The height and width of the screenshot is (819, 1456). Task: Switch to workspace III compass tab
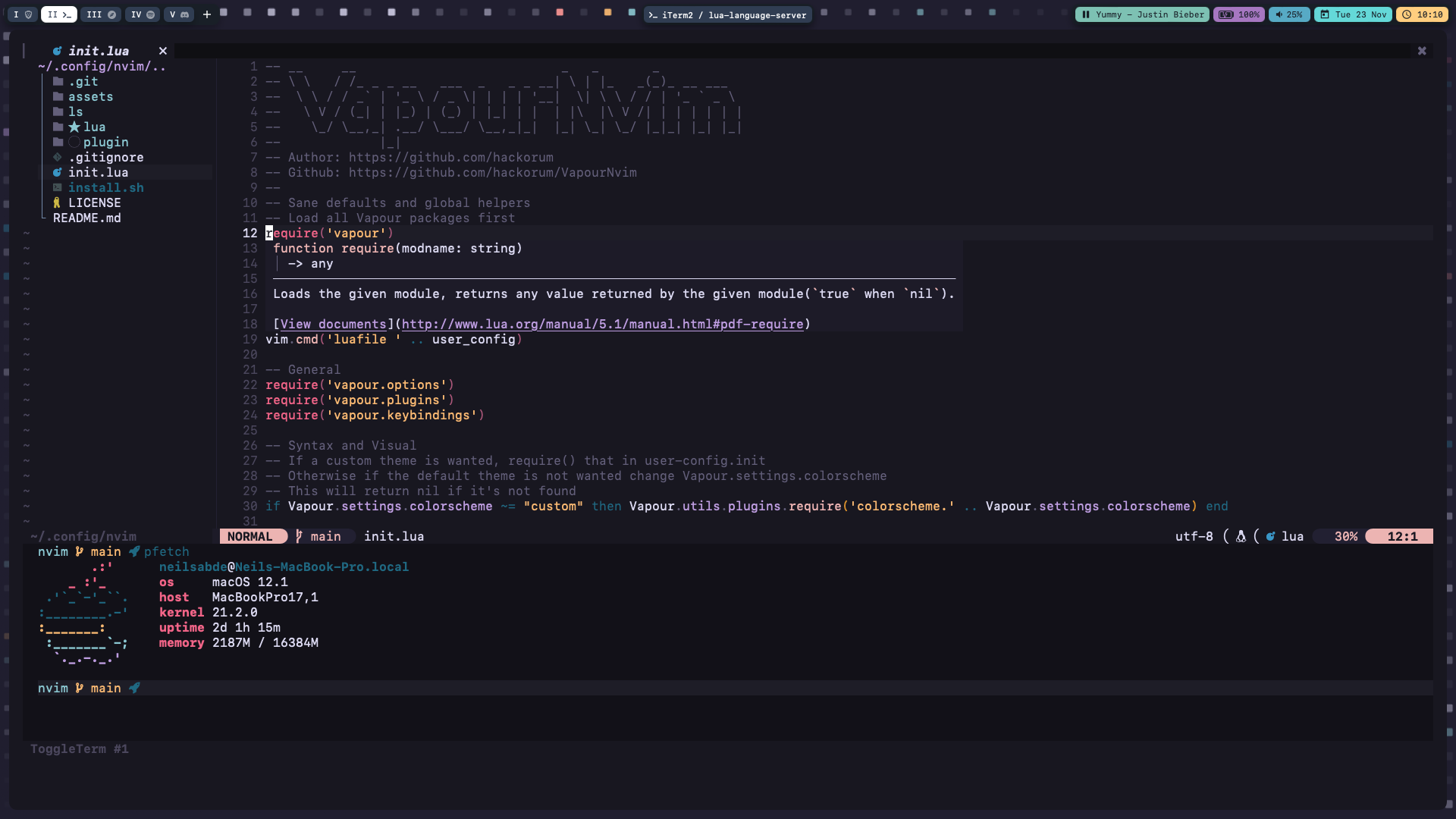(x=101, y=14)
